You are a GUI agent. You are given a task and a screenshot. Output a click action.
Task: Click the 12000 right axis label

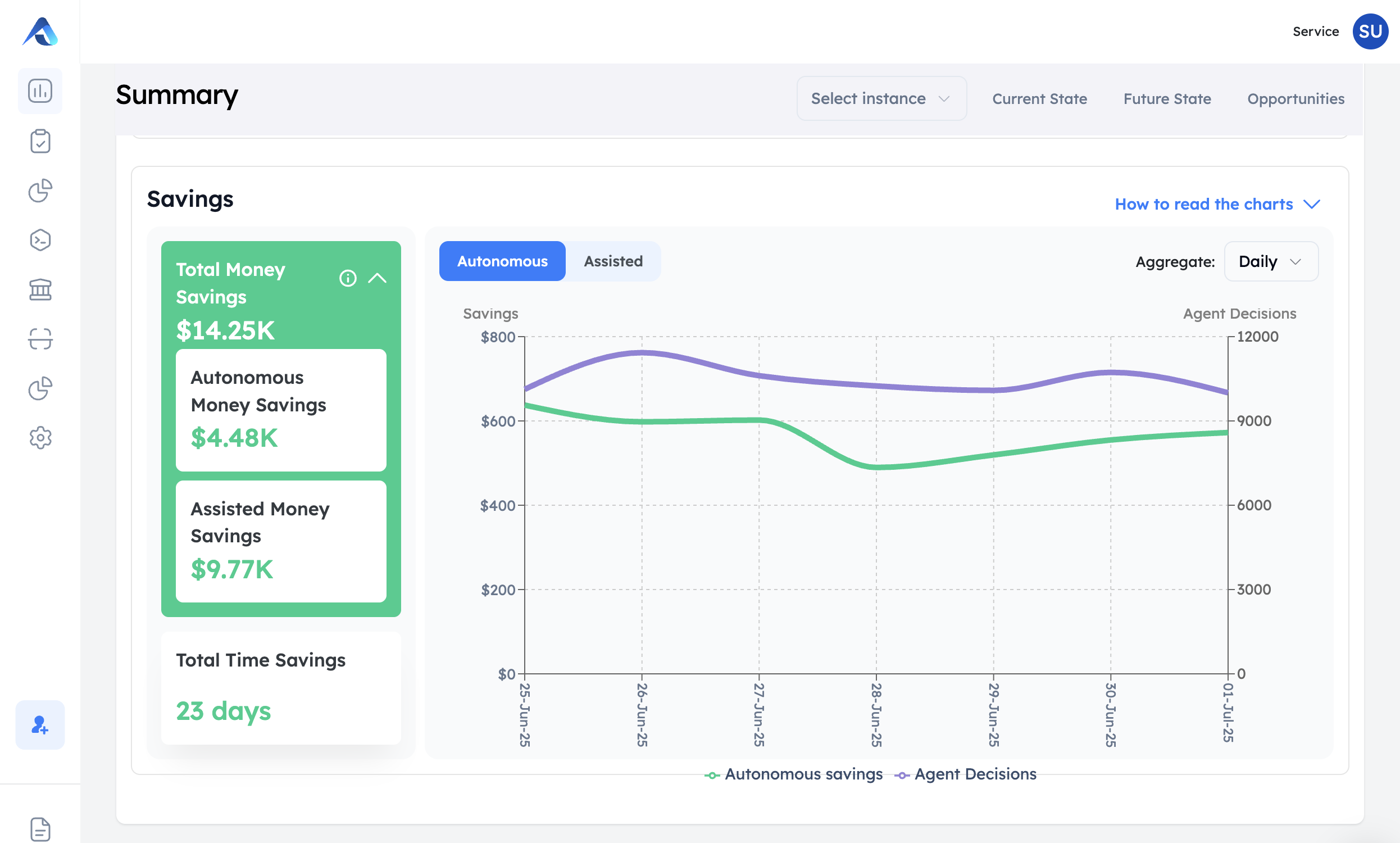[x=1257, y=337]
